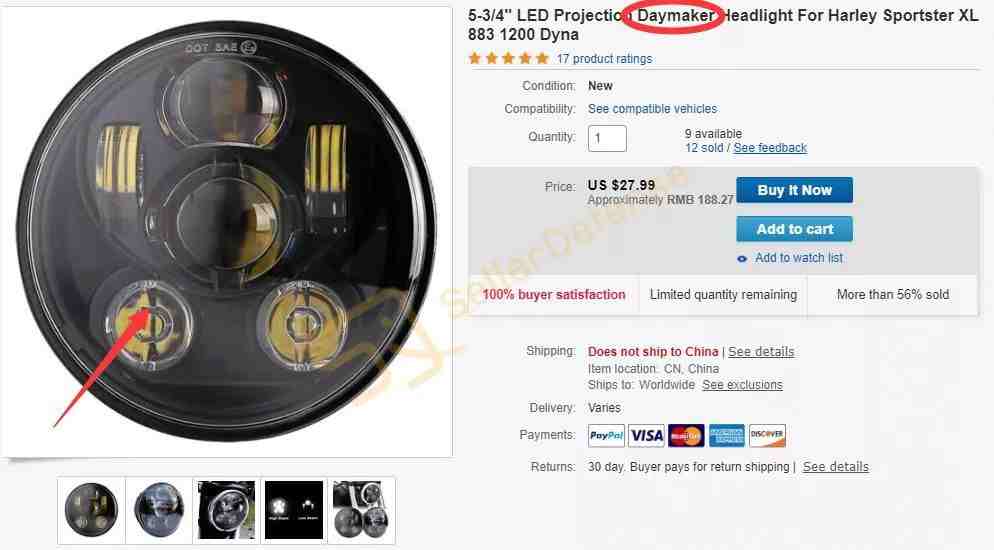
Task: Click the MasterCard payment icon
Action: pos(686,435)
